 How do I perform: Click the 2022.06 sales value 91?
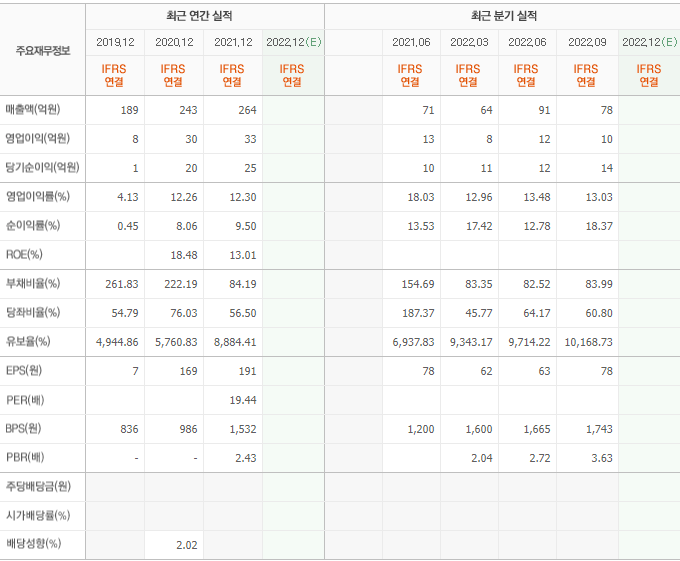(544, 110)
